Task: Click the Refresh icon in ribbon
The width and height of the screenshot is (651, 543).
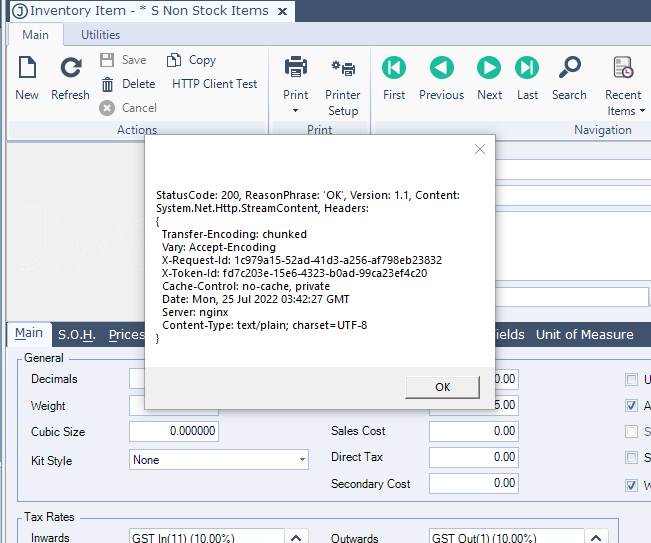Action: [70, 68]
